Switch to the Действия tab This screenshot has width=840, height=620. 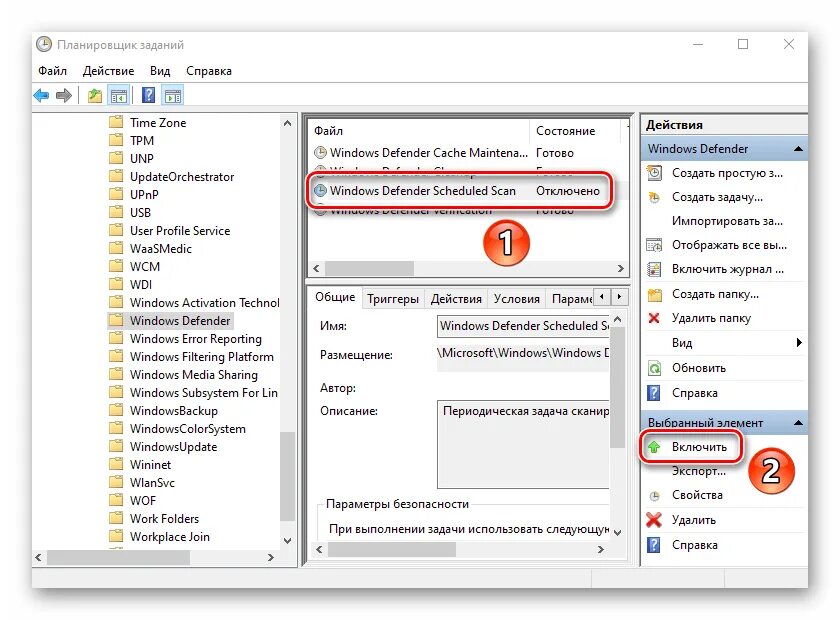coord(456,299)
